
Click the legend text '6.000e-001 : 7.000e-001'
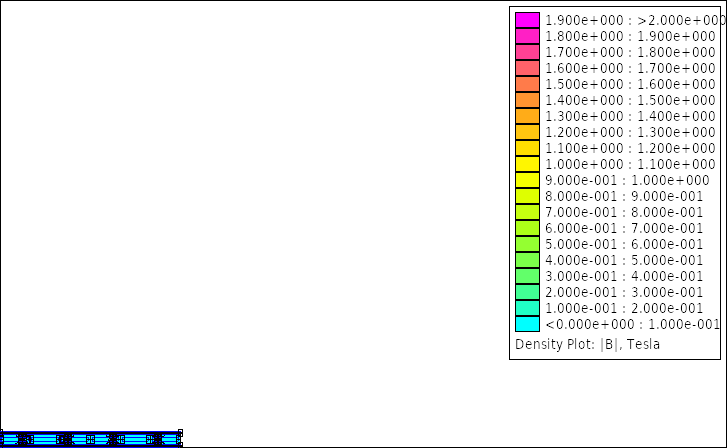624,228
